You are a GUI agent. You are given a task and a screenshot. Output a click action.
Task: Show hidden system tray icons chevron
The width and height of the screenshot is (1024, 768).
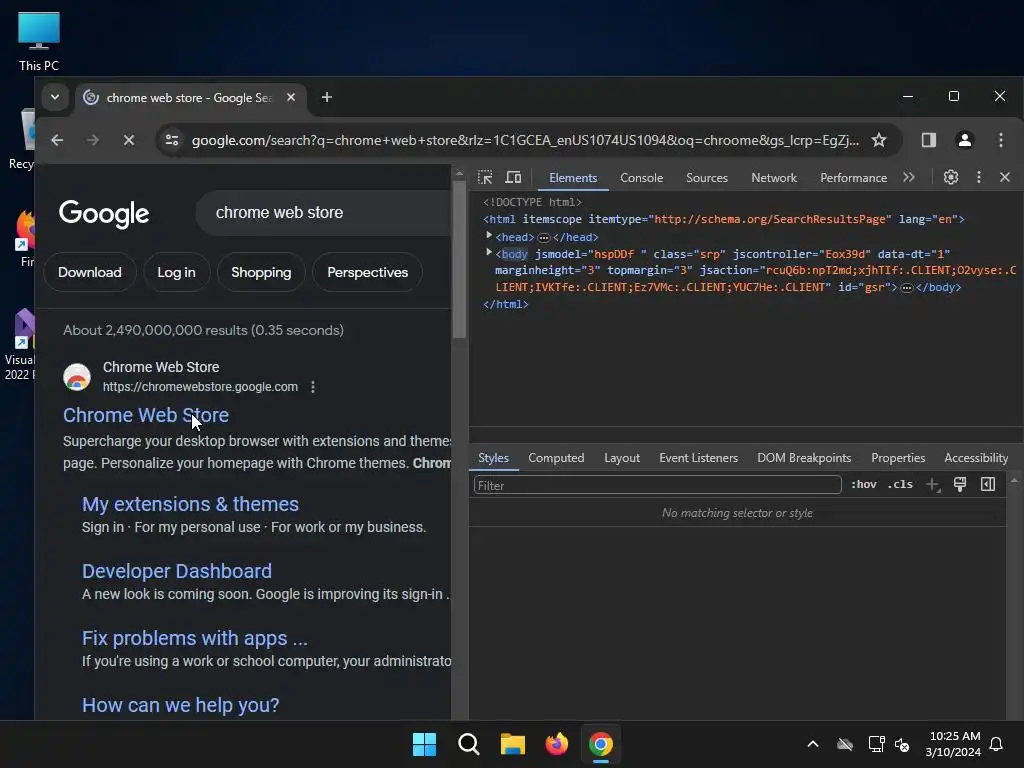tap(813, 744)
